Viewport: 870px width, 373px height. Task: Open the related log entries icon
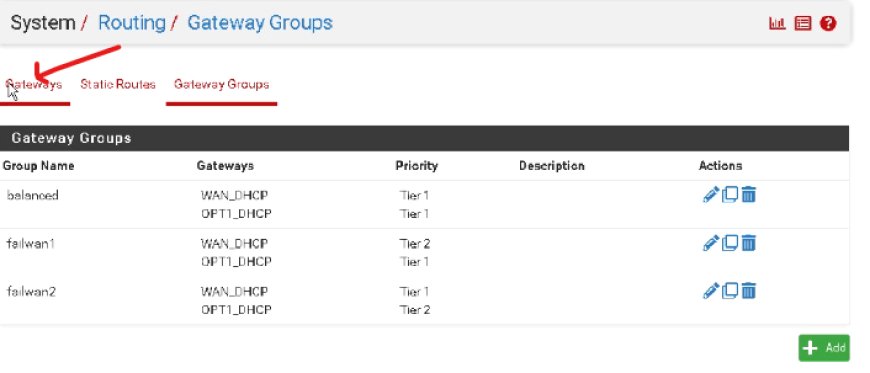tap(803, 23)
